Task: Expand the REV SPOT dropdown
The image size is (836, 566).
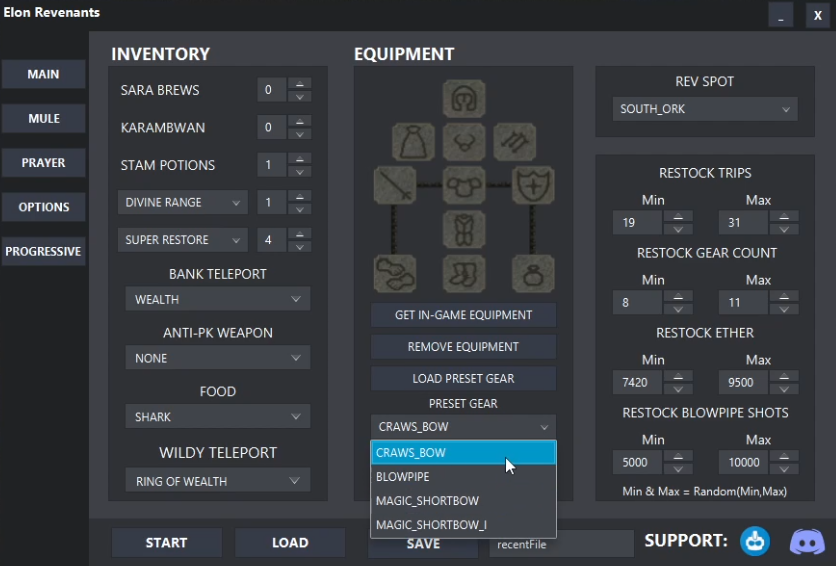Action: point(704,109)
